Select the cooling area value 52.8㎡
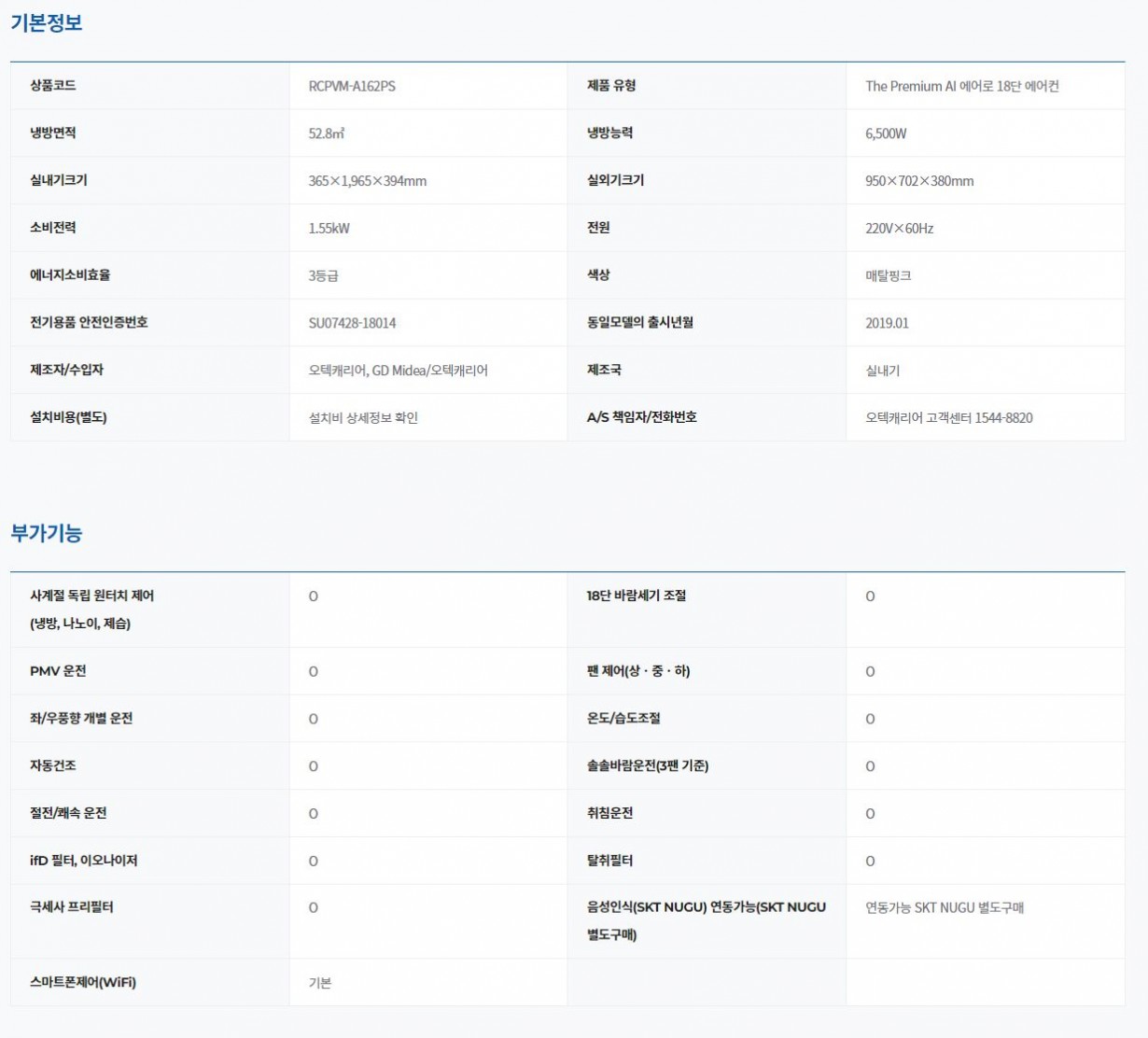Image resolution: width=1148 pixels, height=1038 pixels. tap(327, 133)
